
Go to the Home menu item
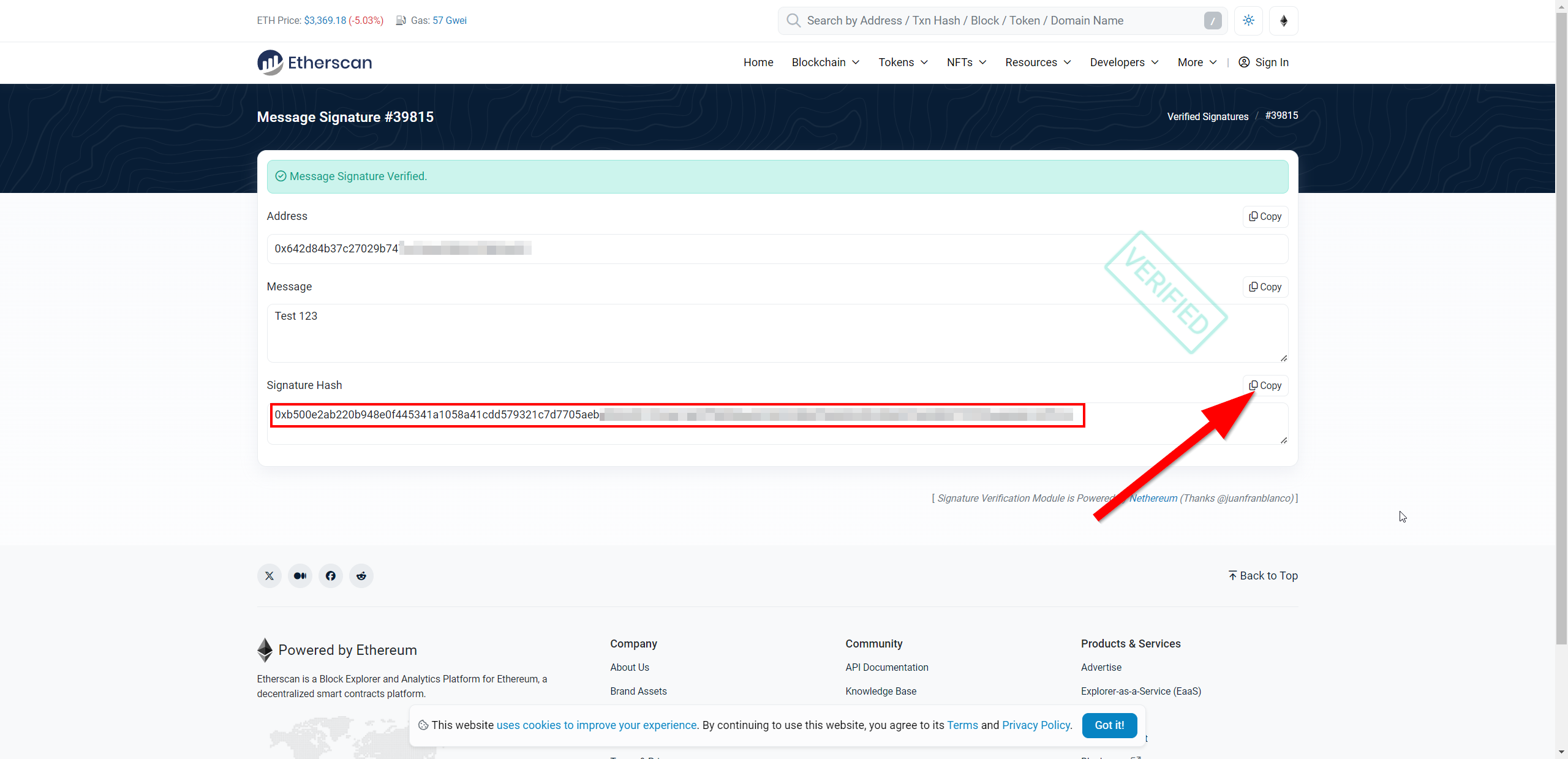(758, 62)
